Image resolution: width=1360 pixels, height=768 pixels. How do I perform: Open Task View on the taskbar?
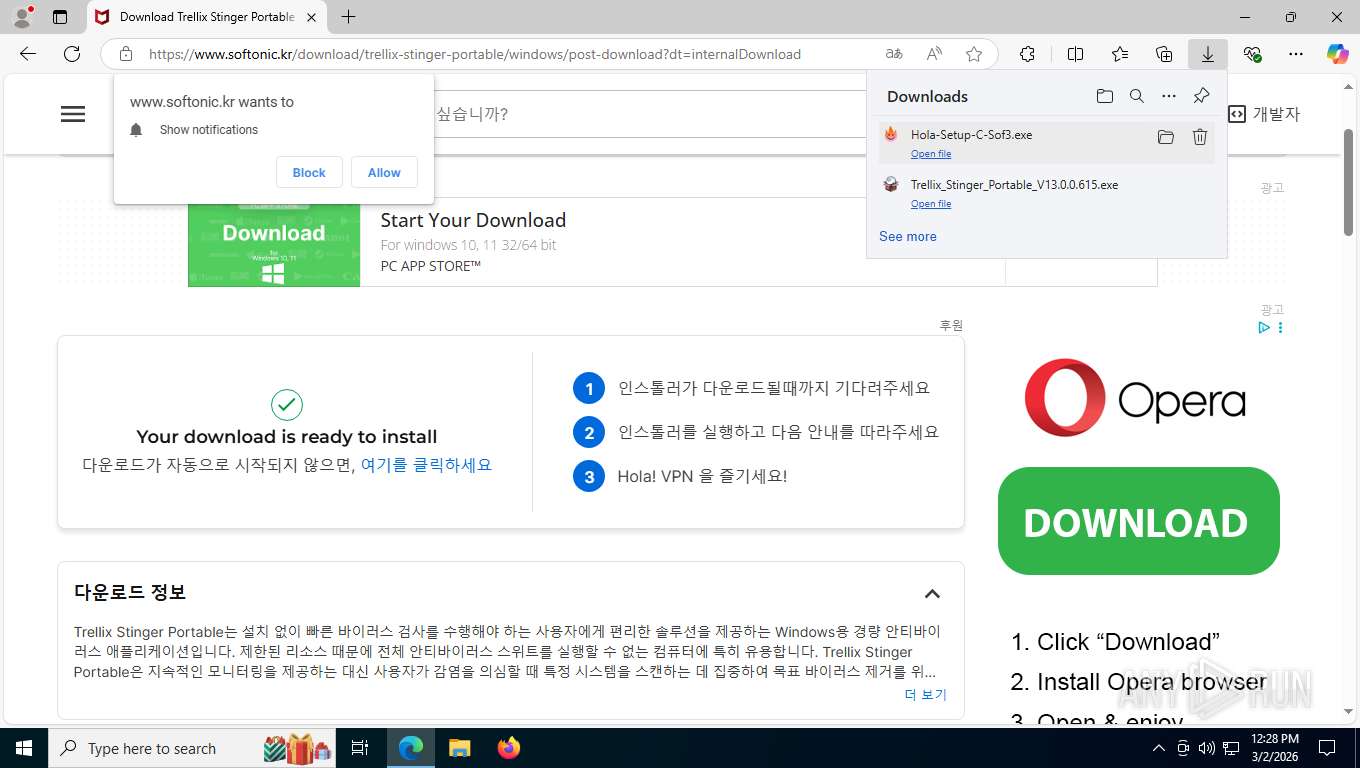click(360, 748)
